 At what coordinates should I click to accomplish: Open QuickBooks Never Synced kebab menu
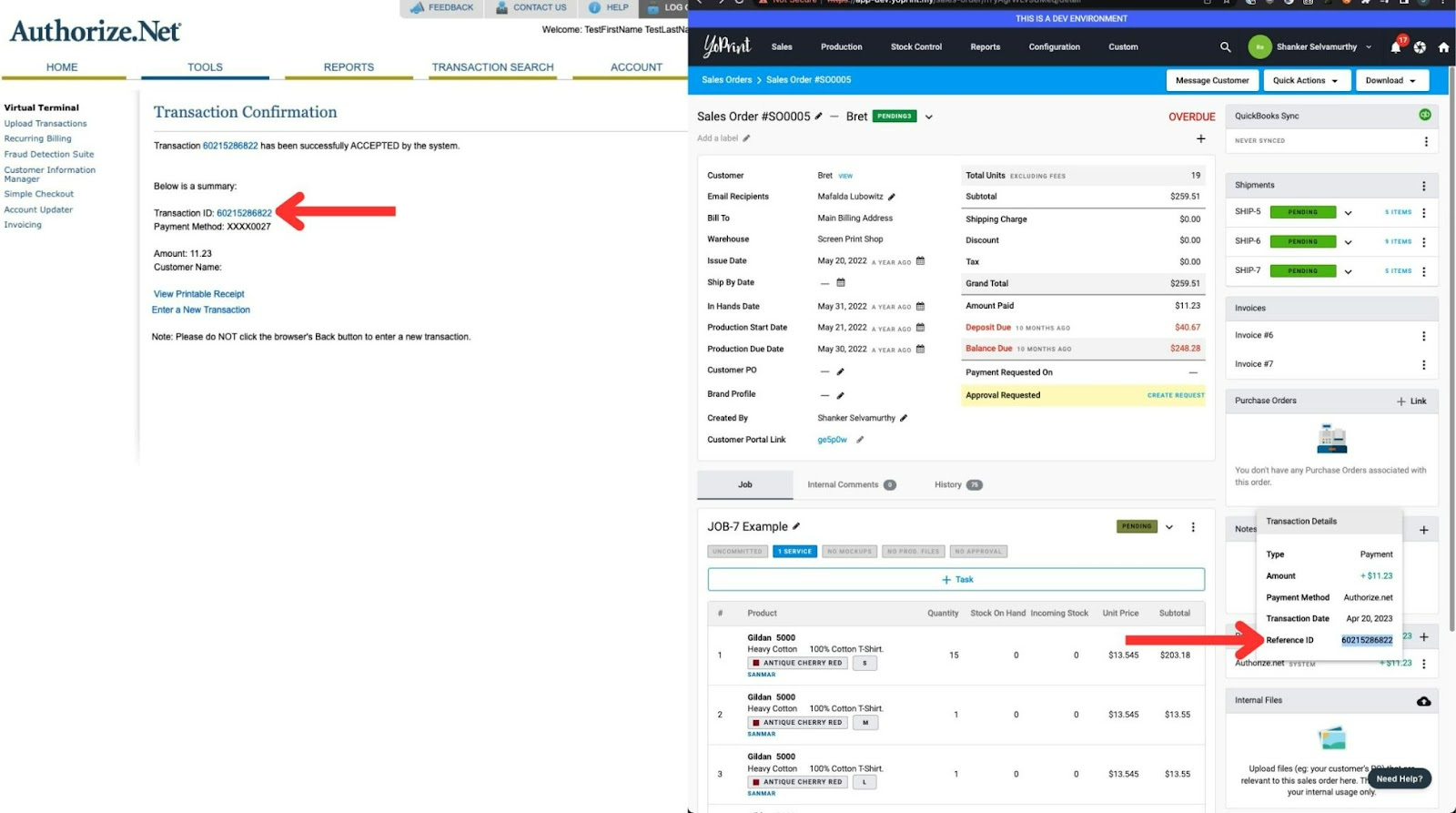[1425, 141]
